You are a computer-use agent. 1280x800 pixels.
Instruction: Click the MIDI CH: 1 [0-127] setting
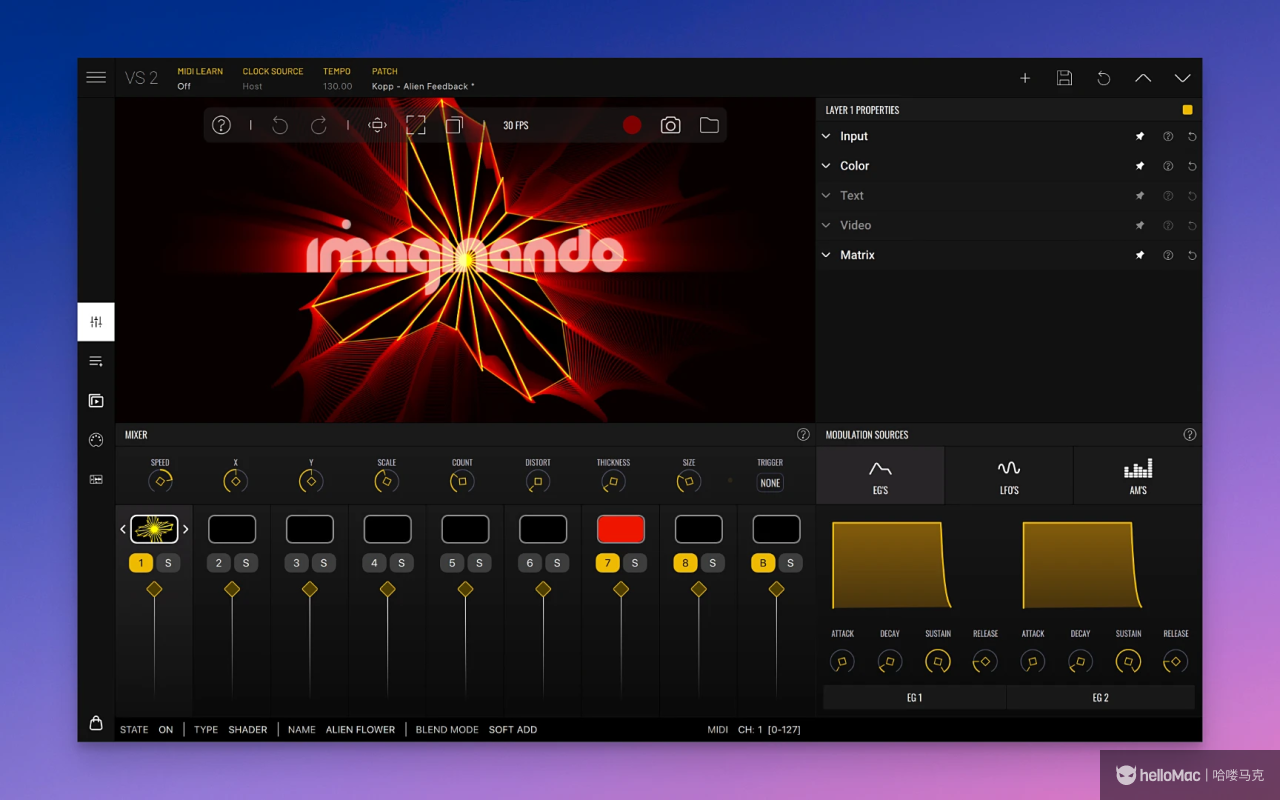[x=769, y=730]
